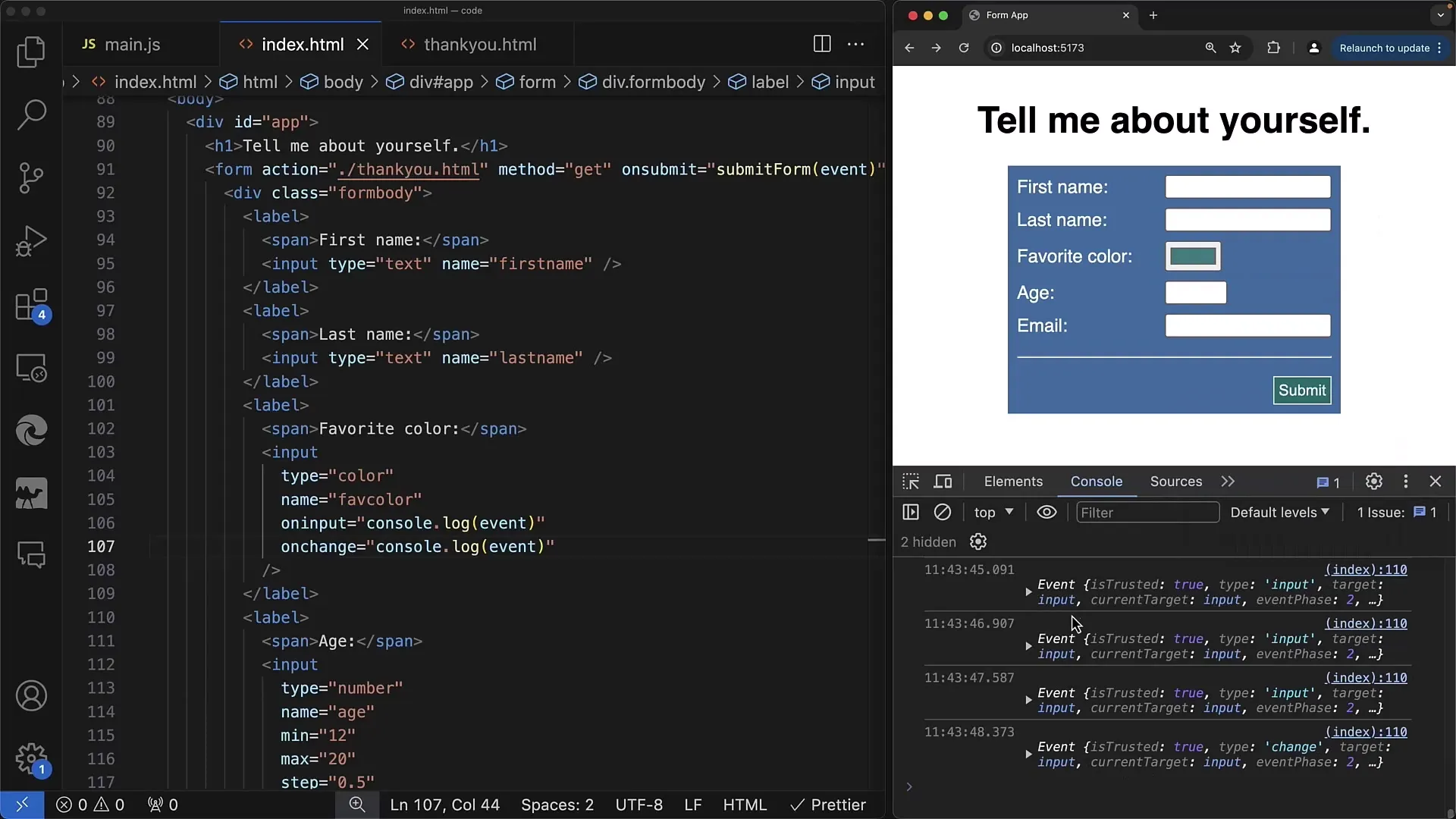Click the Filter input in DevTools
This screenshot has width=1456, height=819.
pos(1147,512)
